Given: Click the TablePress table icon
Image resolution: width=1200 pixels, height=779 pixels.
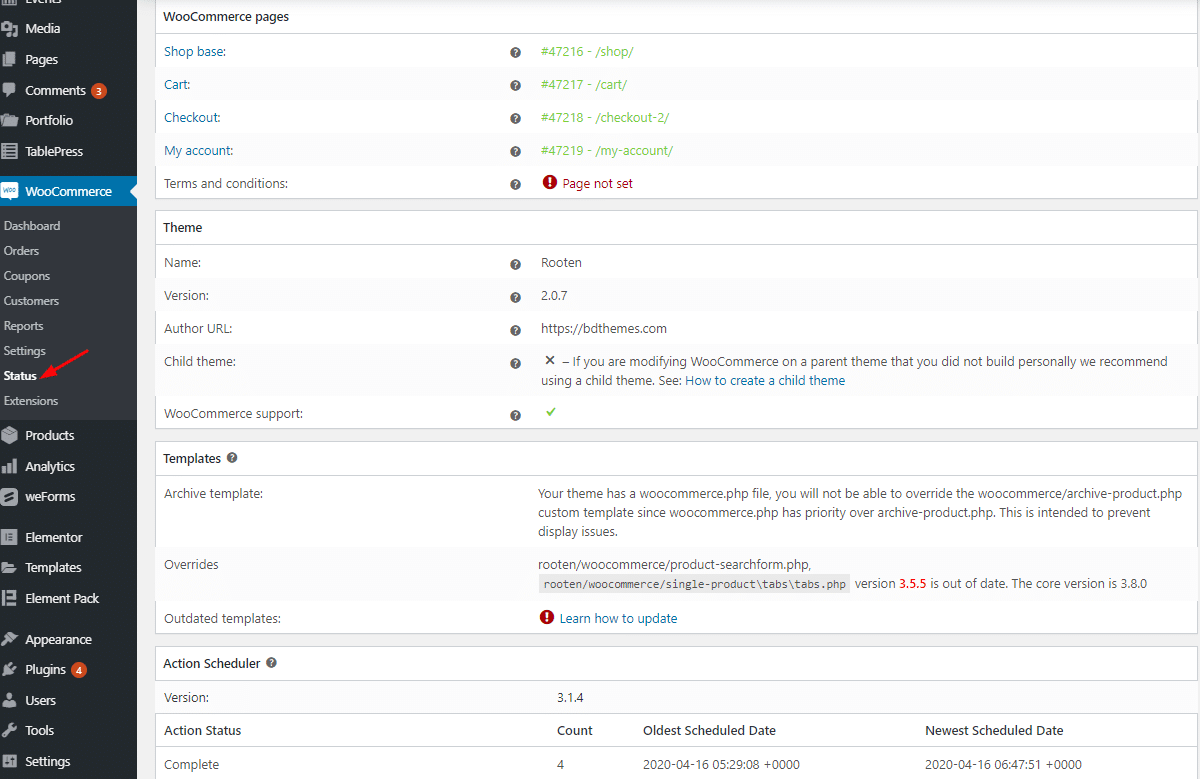Looking at the screenshot, I should 10,151.
